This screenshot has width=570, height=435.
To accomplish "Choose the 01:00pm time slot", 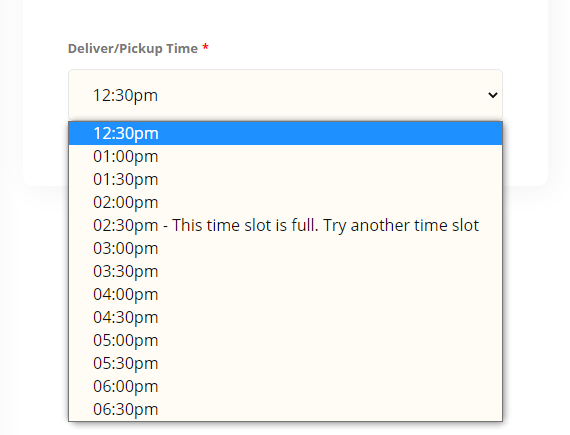I will click(x=285, y=156).
